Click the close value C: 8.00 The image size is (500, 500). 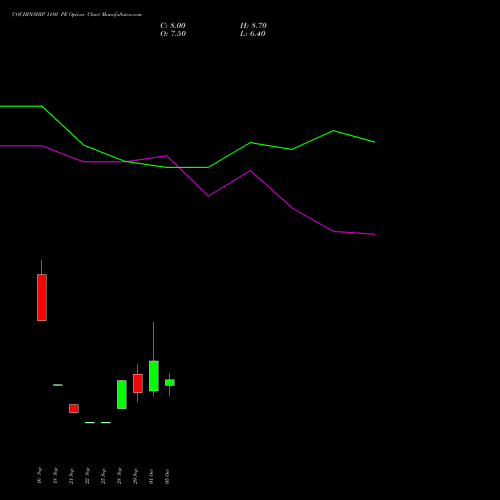173,26
